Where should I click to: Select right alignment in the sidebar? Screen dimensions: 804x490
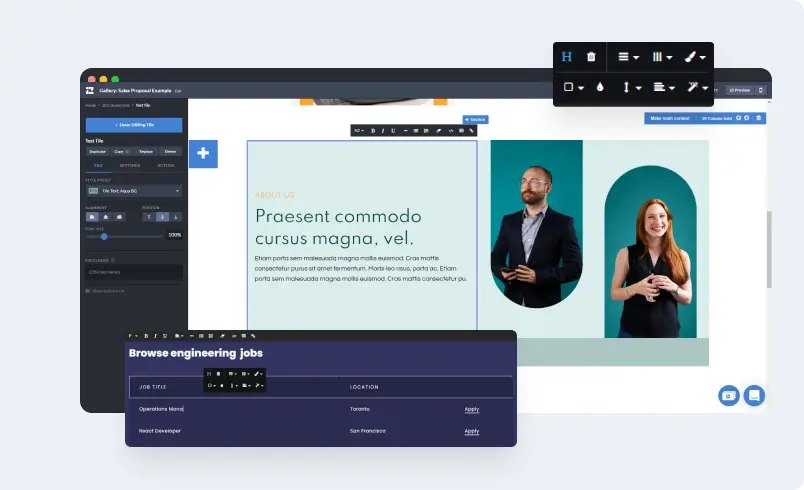point(119,217)
